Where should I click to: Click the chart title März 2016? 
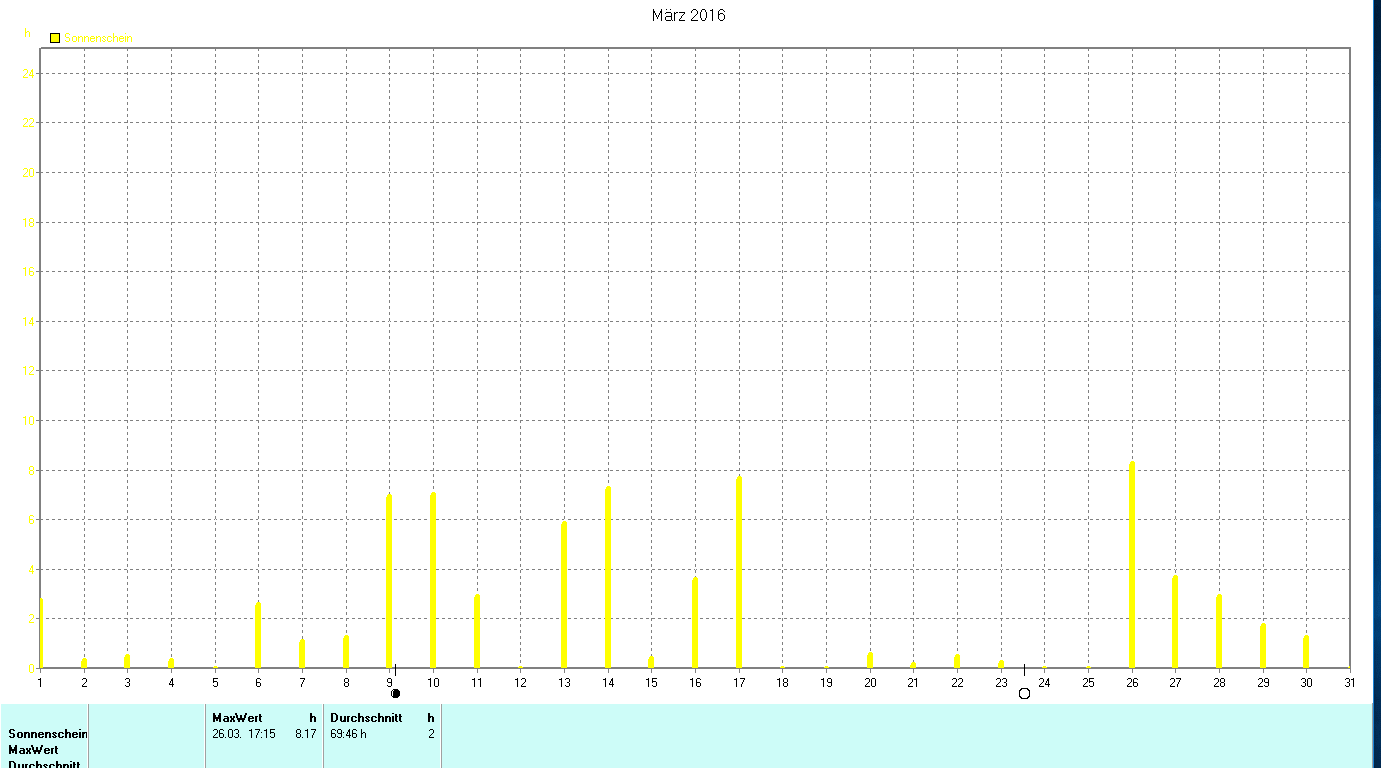point(688,15)
